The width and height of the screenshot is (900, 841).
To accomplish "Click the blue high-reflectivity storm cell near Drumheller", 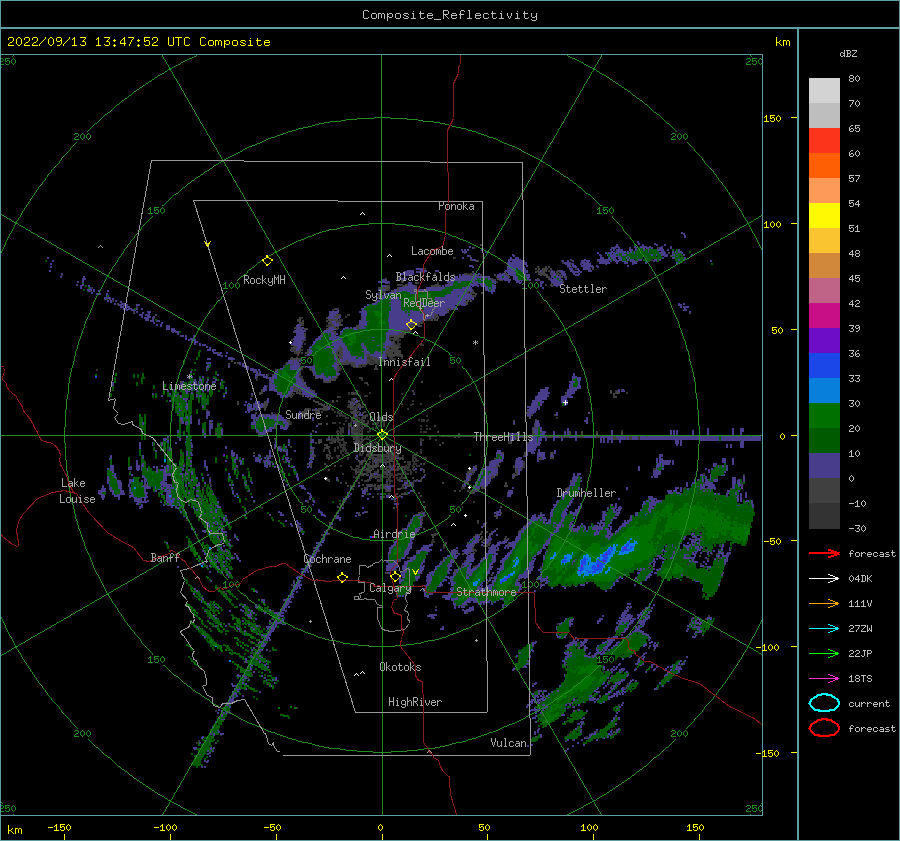I will tap(597, 562).
